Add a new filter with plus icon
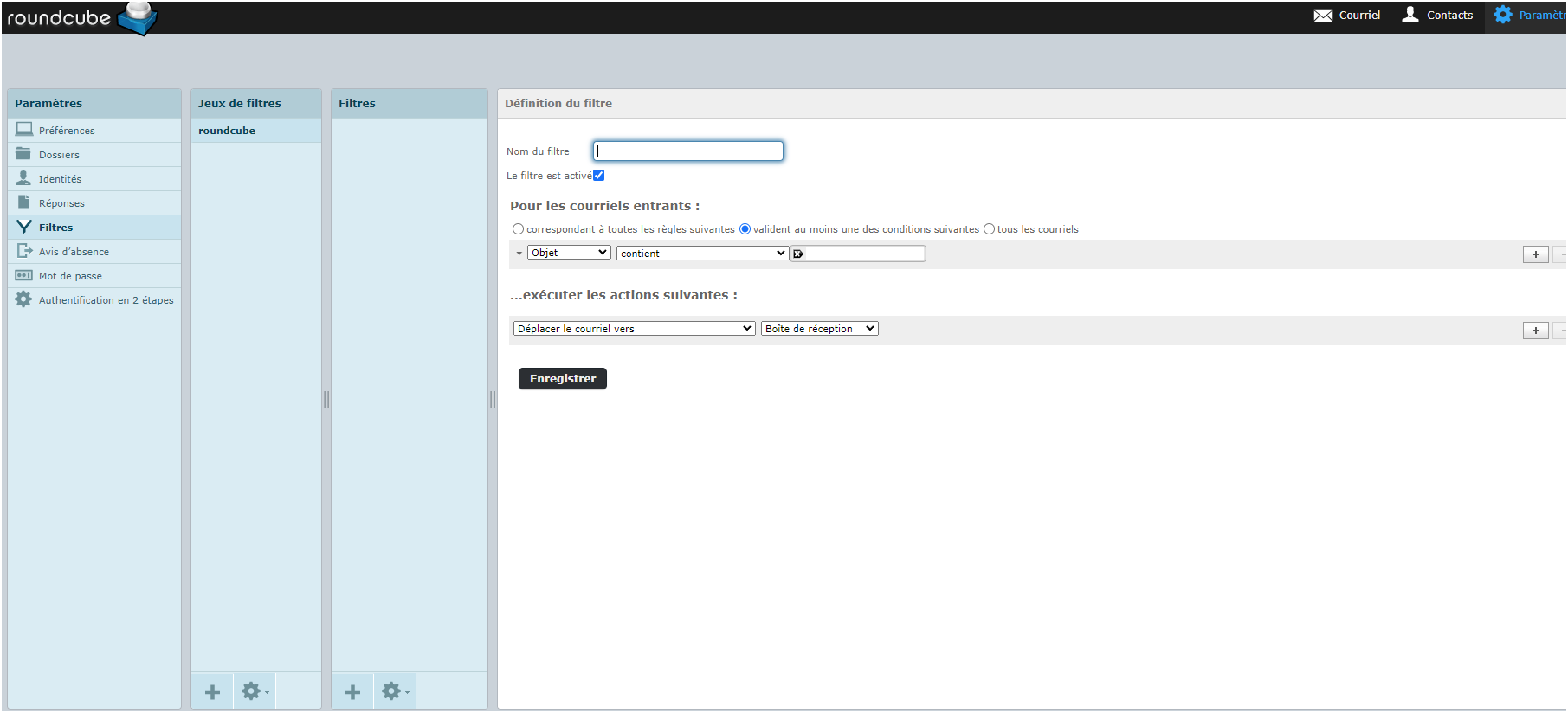 [352, 691]
